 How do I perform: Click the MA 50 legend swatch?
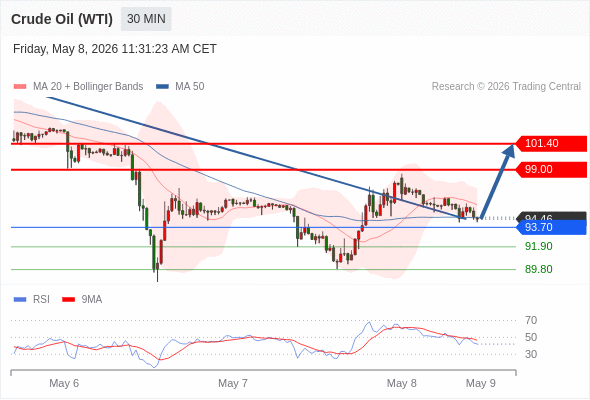162,87
